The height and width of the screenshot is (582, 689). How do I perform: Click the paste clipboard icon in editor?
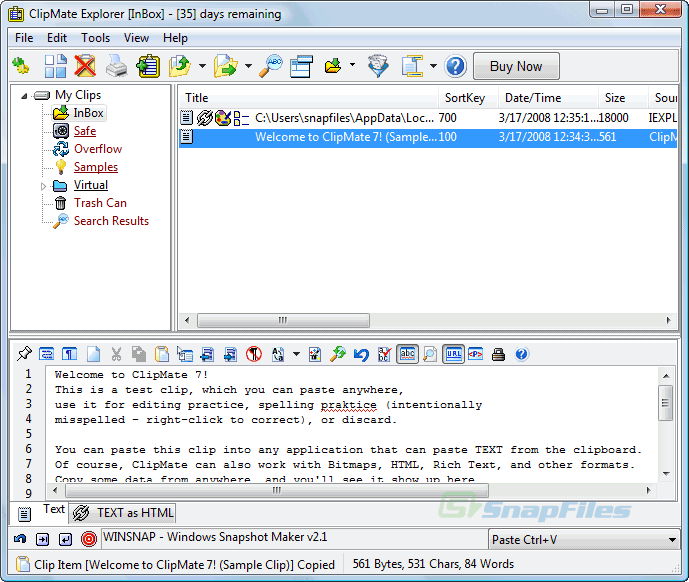(x=162, y=354)
